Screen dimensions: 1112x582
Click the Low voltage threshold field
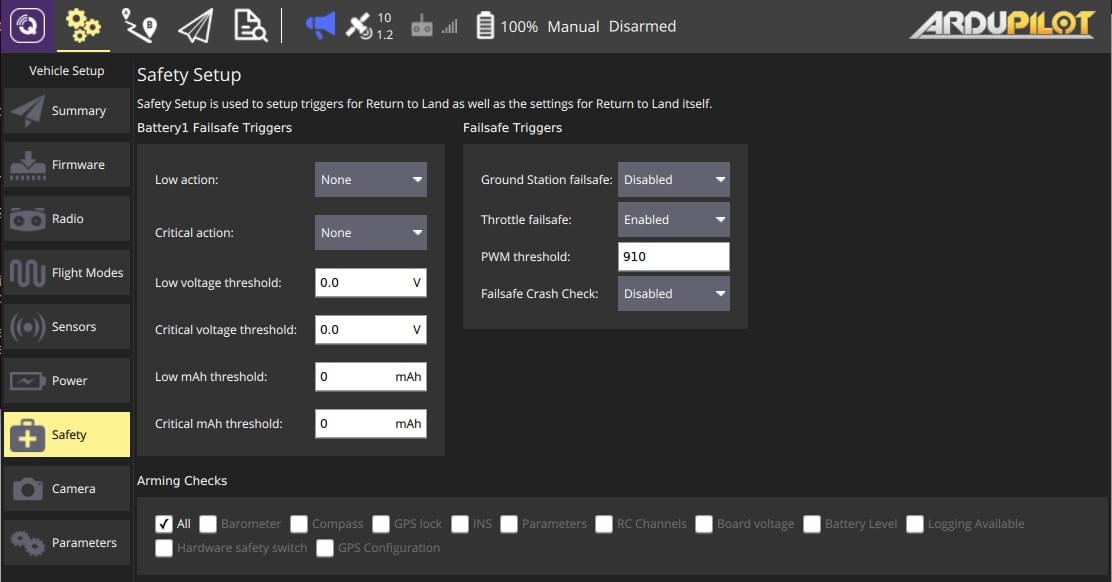tap(363, 283)
